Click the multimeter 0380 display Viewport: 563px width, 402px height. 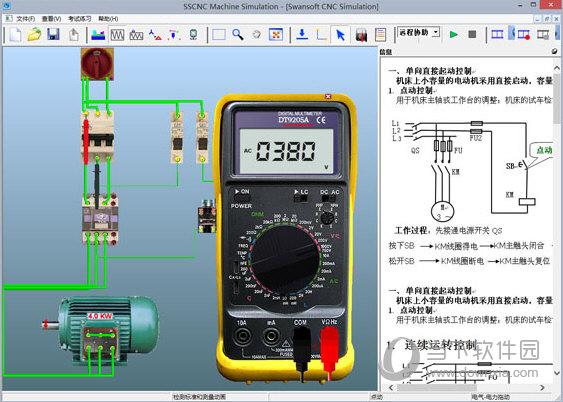click(x=286, y=151)
